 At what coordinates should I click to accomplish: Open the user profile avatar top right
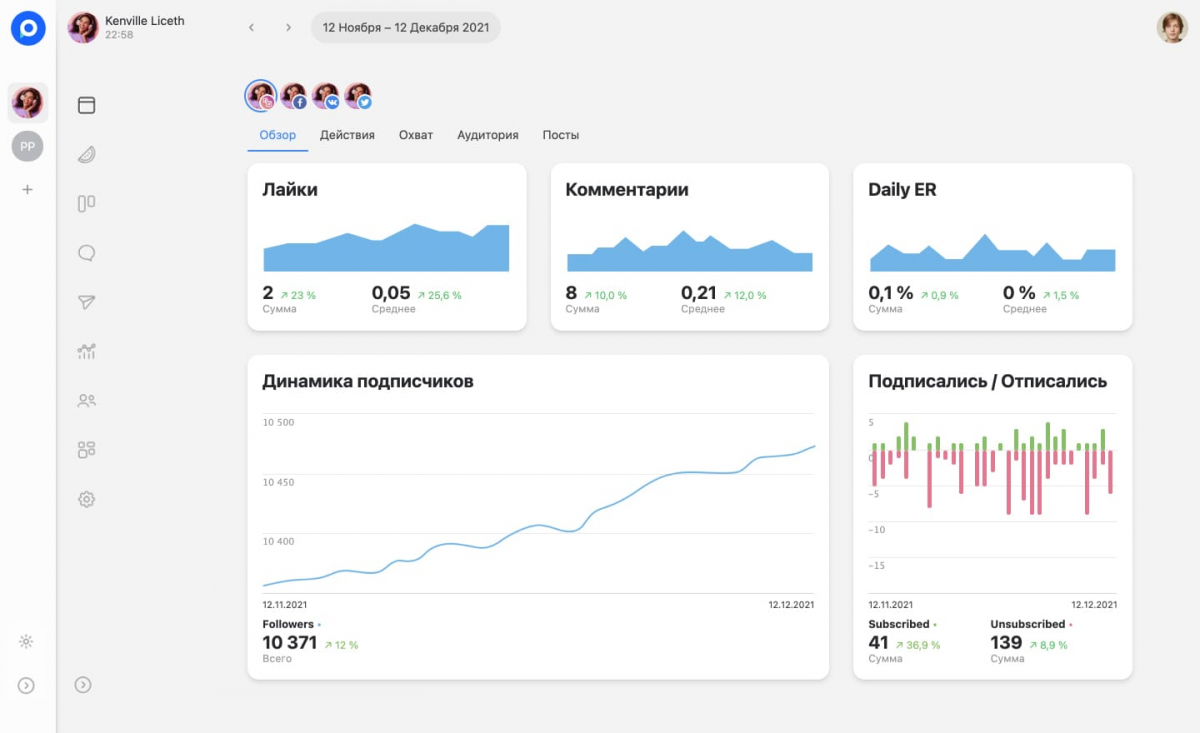pyautogui.click(x=1172, y=27)
